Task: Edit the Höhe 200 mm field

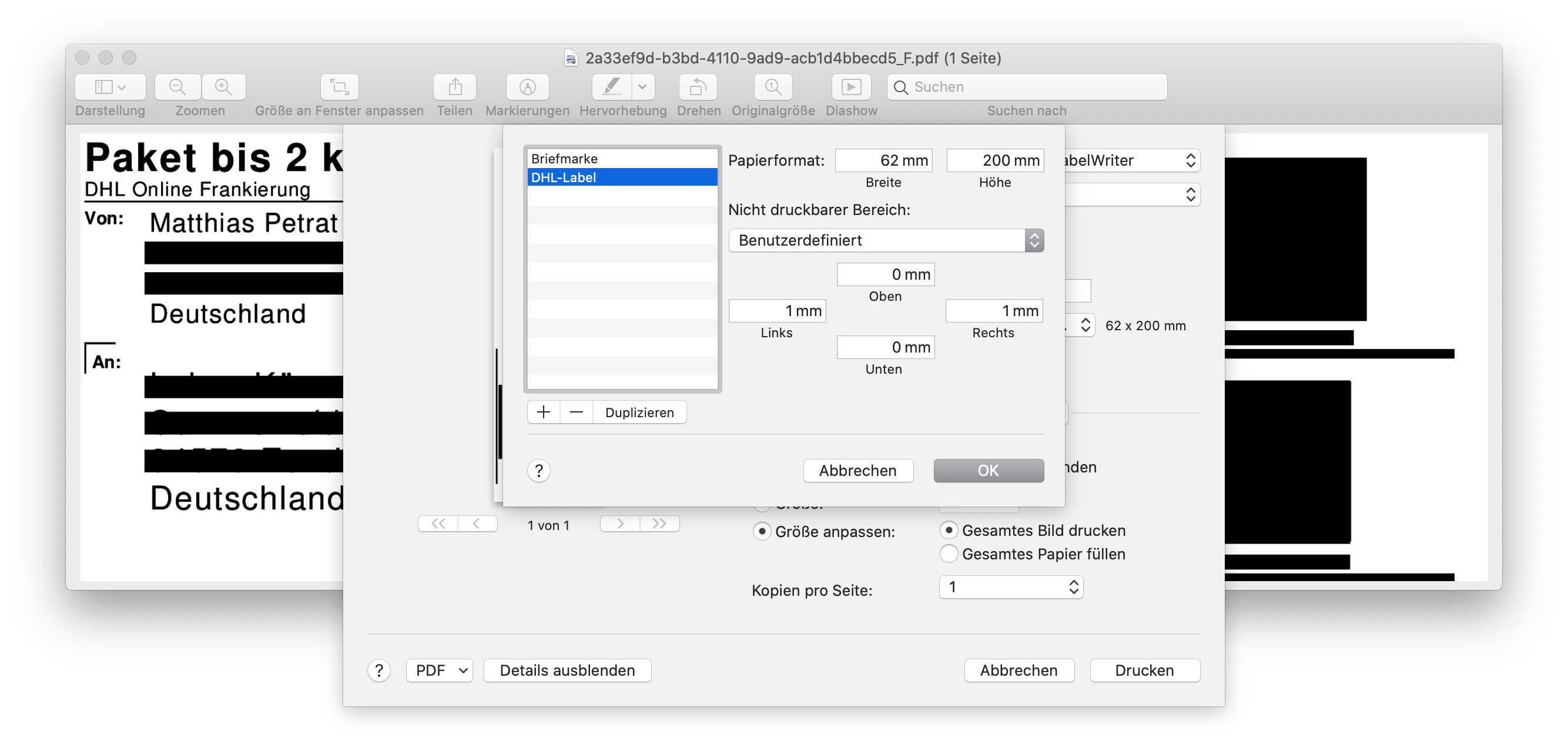Action: (x=994, y=160)
